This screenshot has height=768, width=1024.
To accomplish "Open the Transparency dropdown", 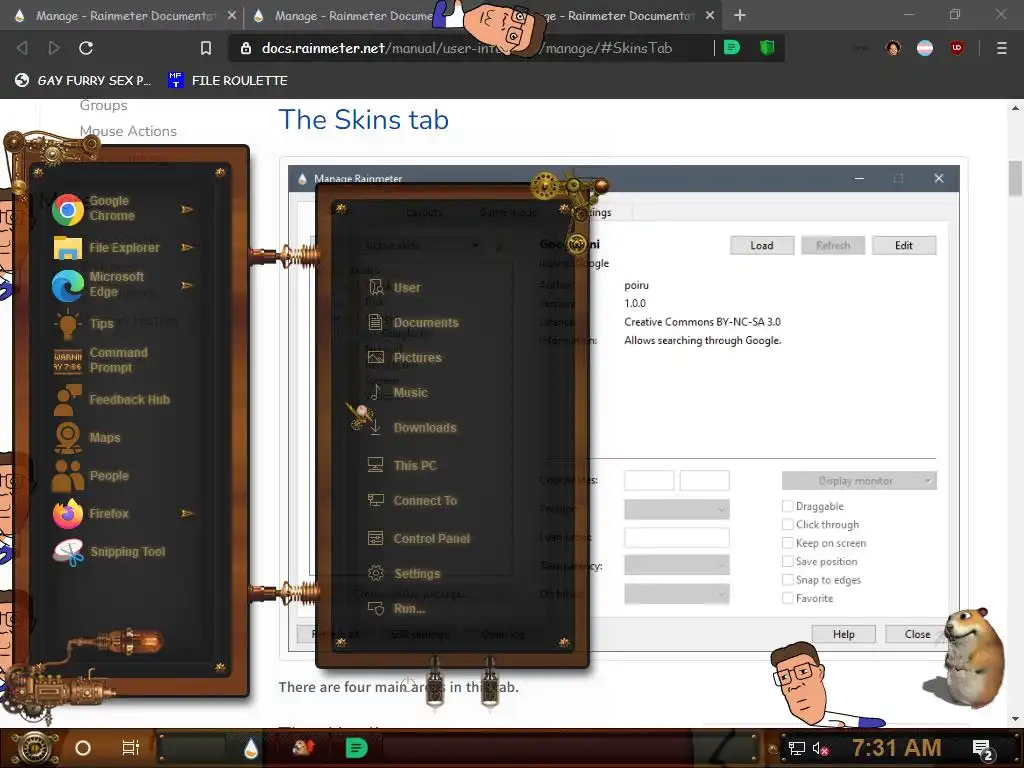I will 677,565.
